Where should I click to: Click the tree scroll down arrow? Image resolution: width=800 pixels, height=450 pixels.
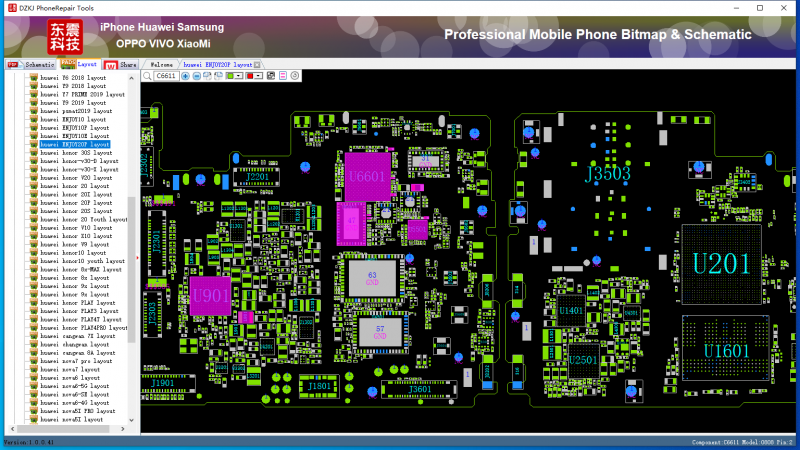132,420
